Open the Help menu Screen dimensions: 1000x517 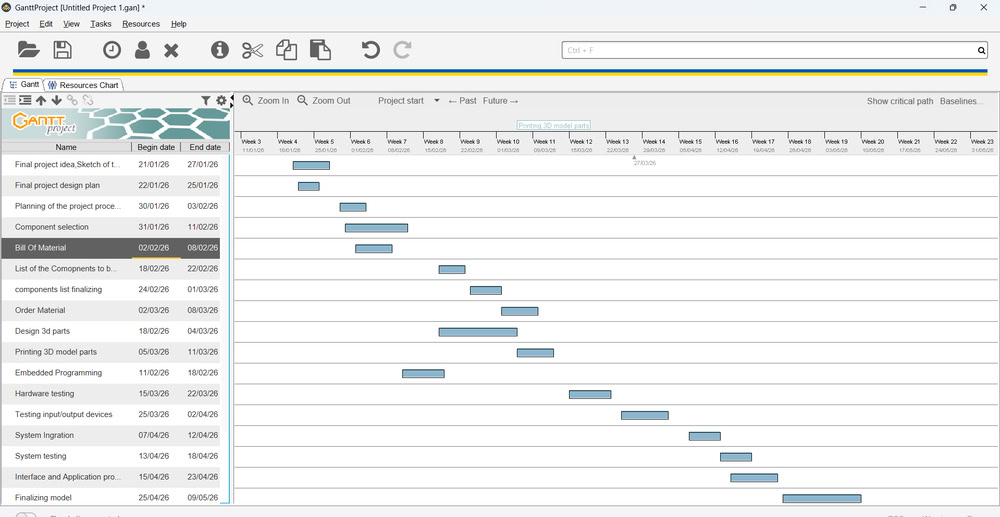pyautogui.click(x=179, y=24)
